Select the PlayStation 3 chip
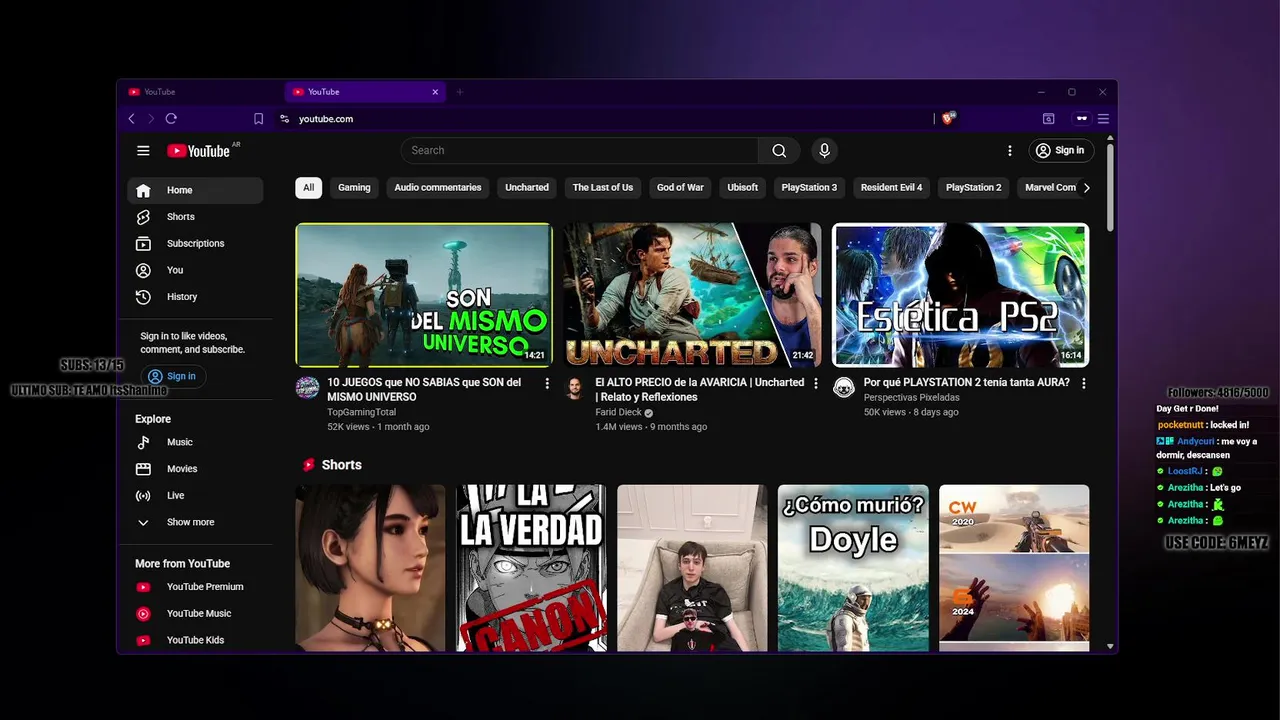The image size is (1280, 720). (x=809, y=188)
